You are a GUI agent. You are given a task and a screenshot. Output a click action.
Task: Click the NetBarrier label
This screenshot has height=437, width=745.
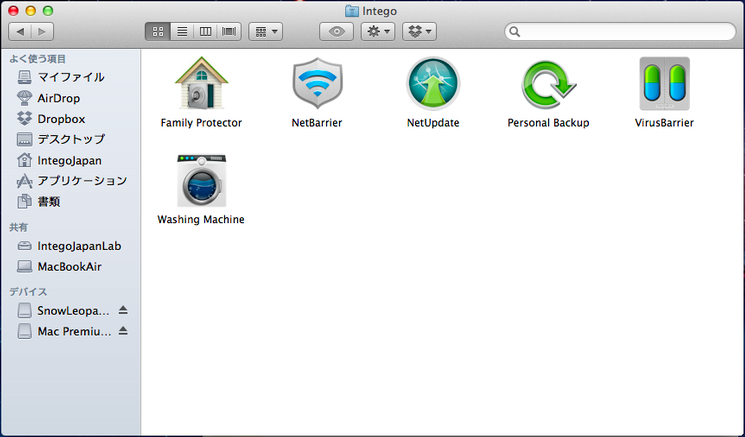tap(317, 123)
